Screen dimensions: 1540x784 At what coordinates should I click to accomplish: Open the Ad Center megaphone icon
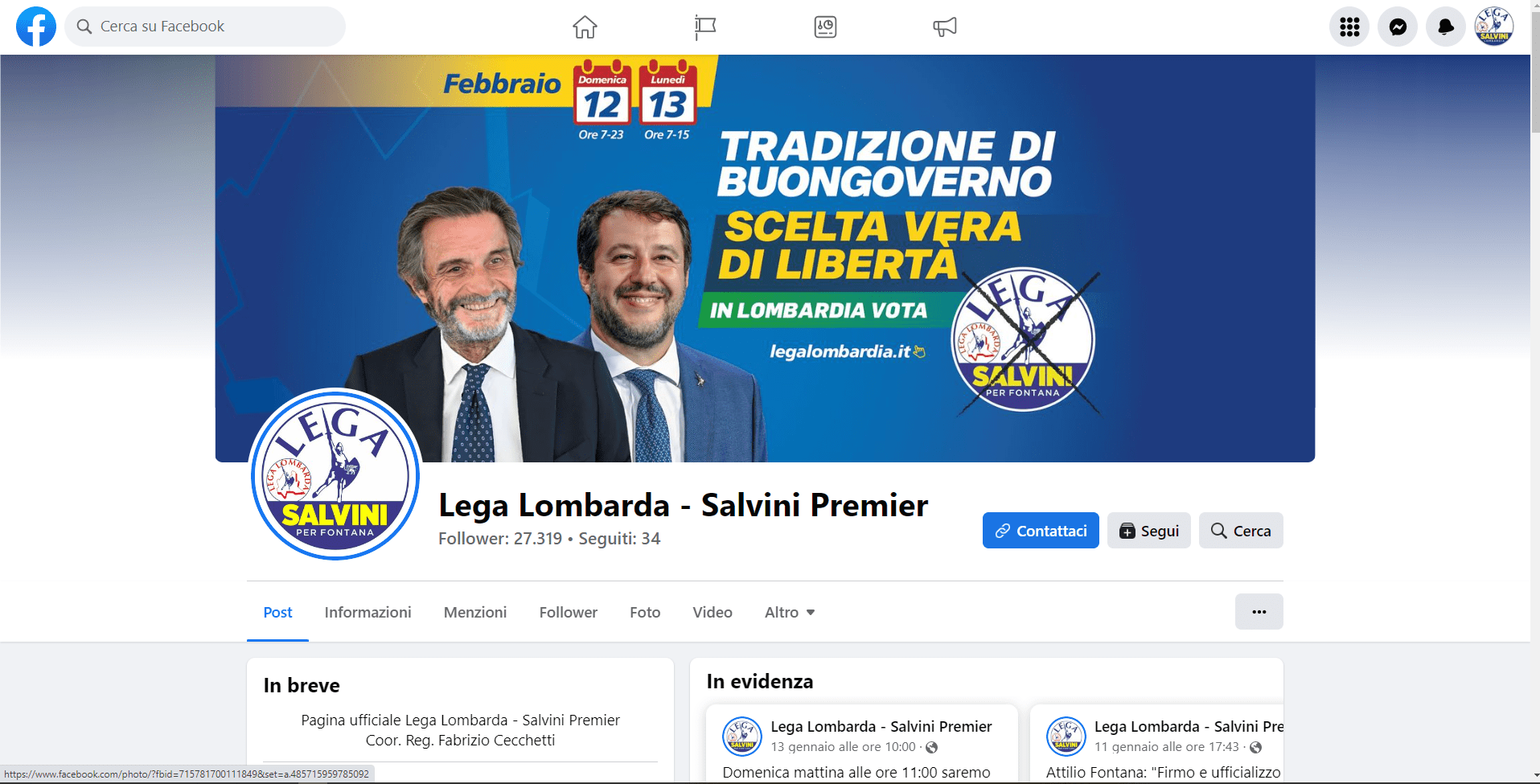click(x=945, y=27)
